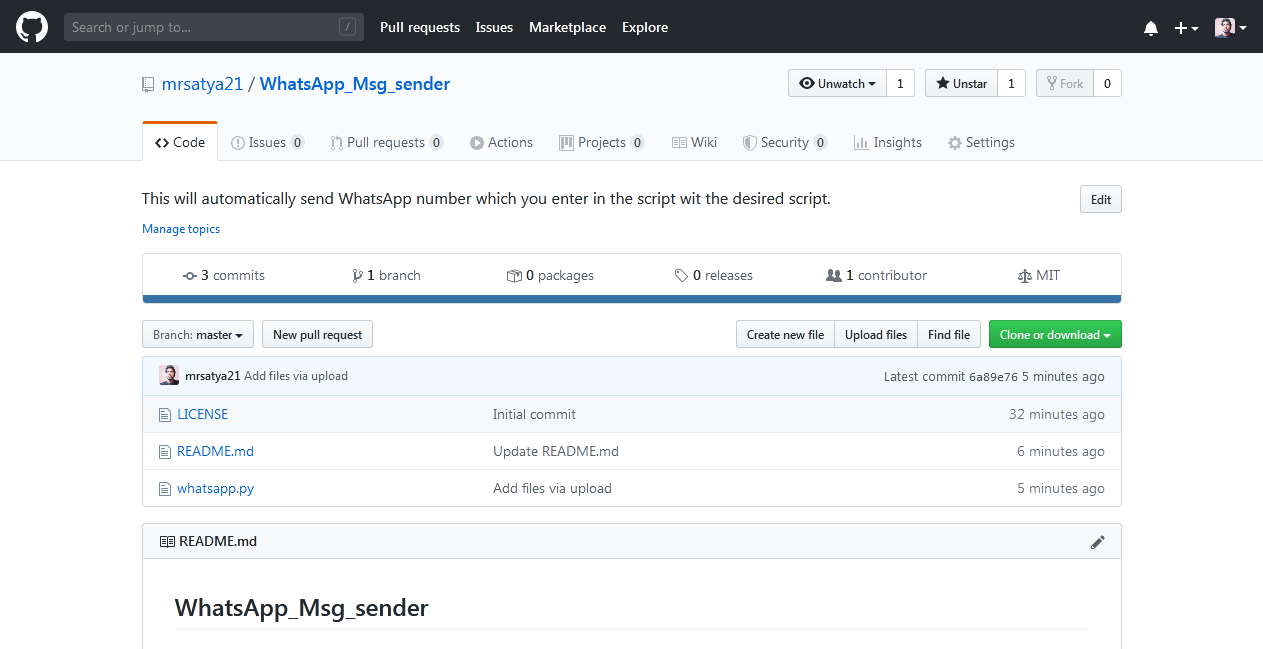1263x649 pixels.
Task: Click the GitHub Octocat logo
Action: click(32, 27)
